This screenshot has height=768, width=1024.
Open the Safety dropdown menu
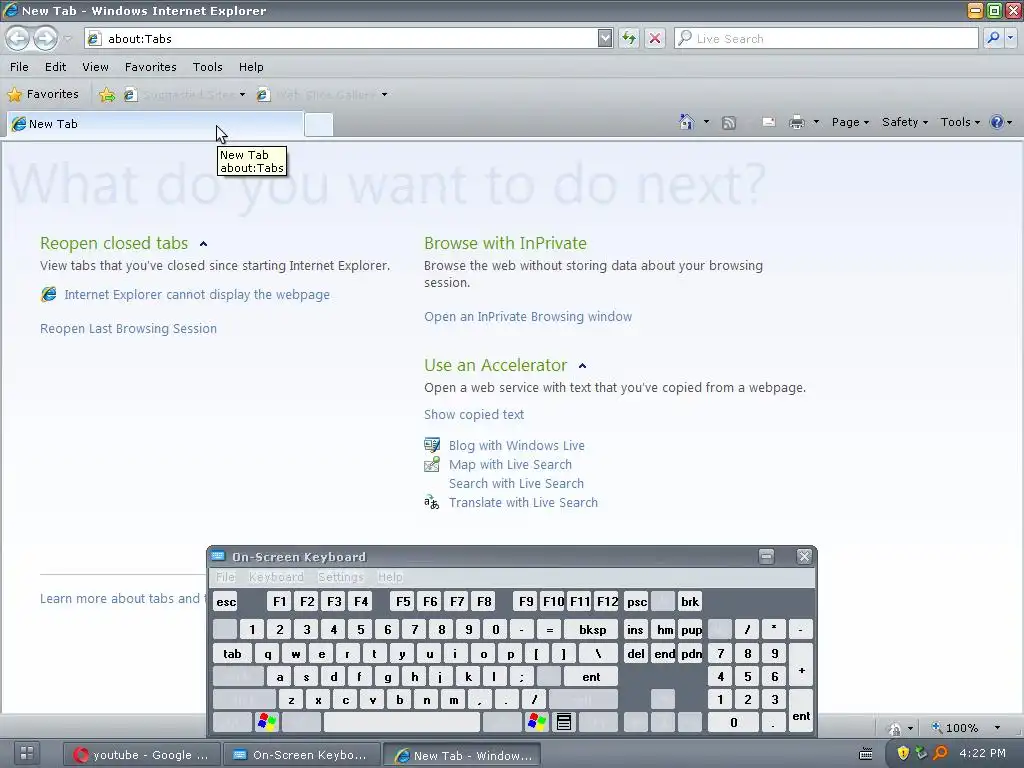[904, 122]
